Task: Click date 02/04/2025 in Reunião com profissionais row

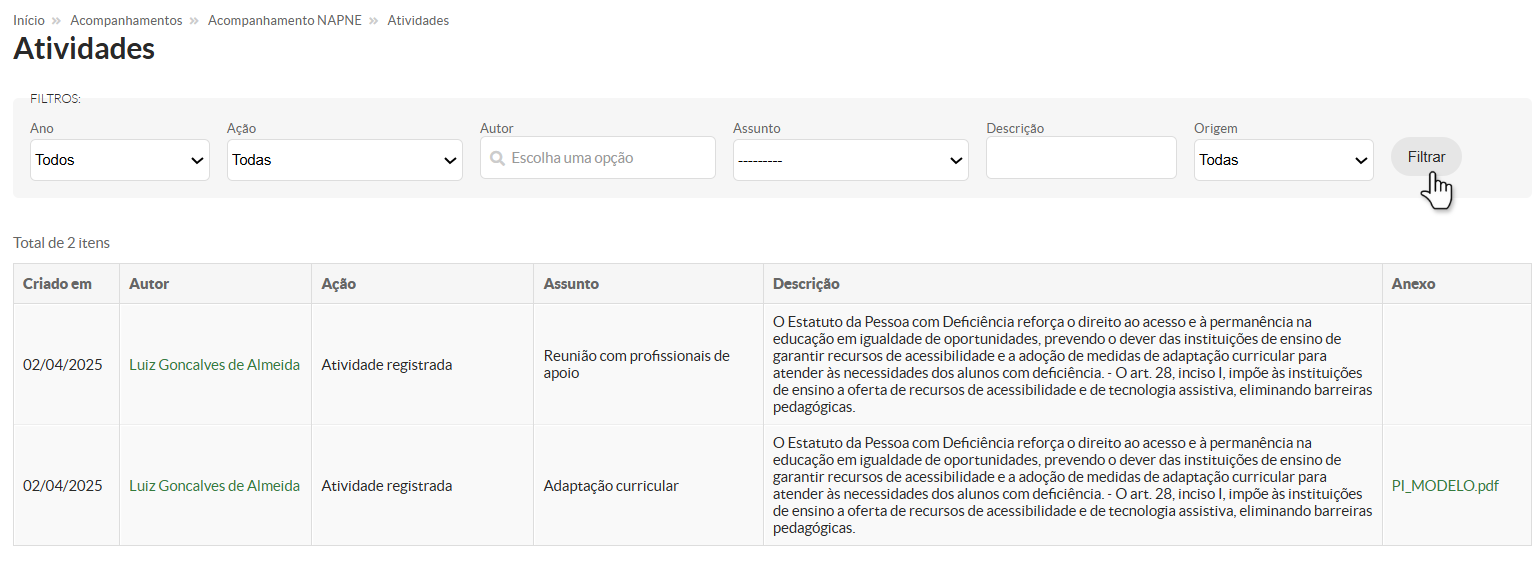Action: point(63,365)
